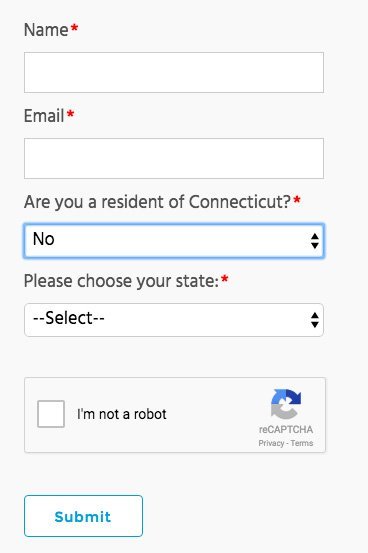Viewport: 368px width, 553px height.
Task: Click the up-down arrows on the No dropdown
Action: tap(315, 241)
